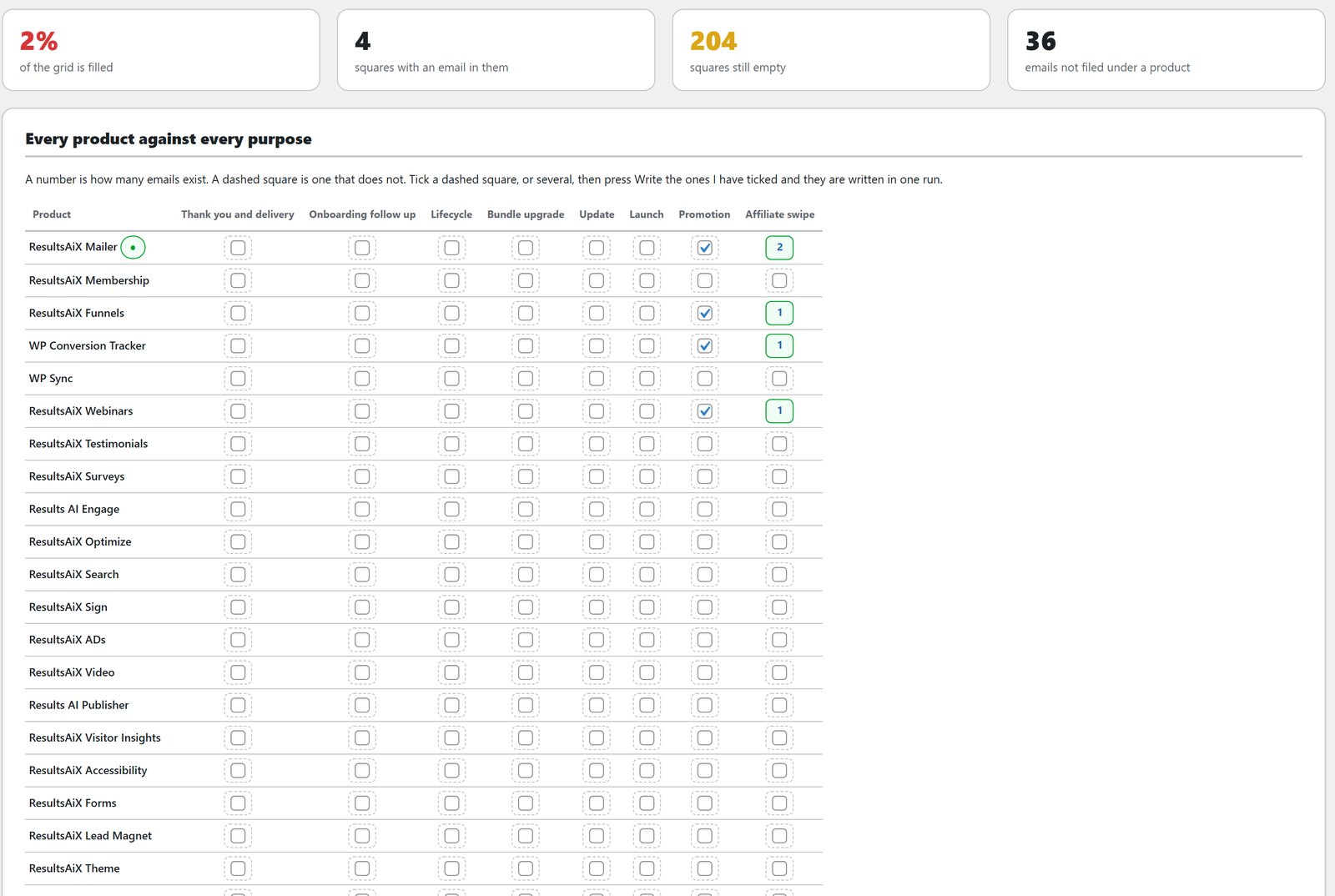The width and height of the screenshot is (1335, 896).
Task: Select the ResultsAiX Video product name
Action: 72,672
